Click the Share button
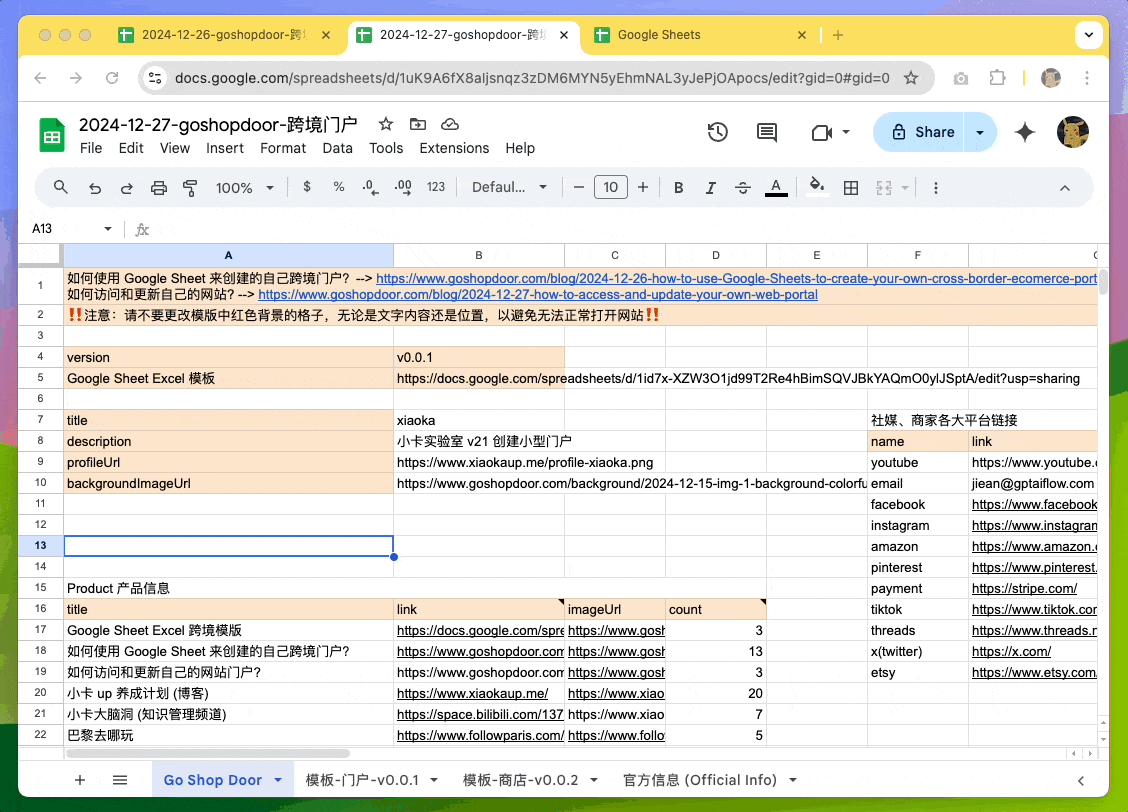Viewport: 1128px width, 812px height. click(x=922, y=132)
